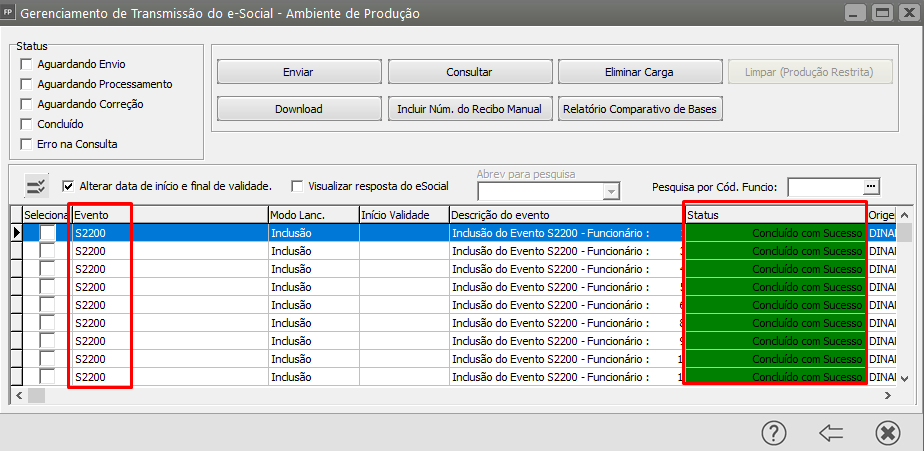
Task: Click the Consultar button
Action: pos(469,72)
